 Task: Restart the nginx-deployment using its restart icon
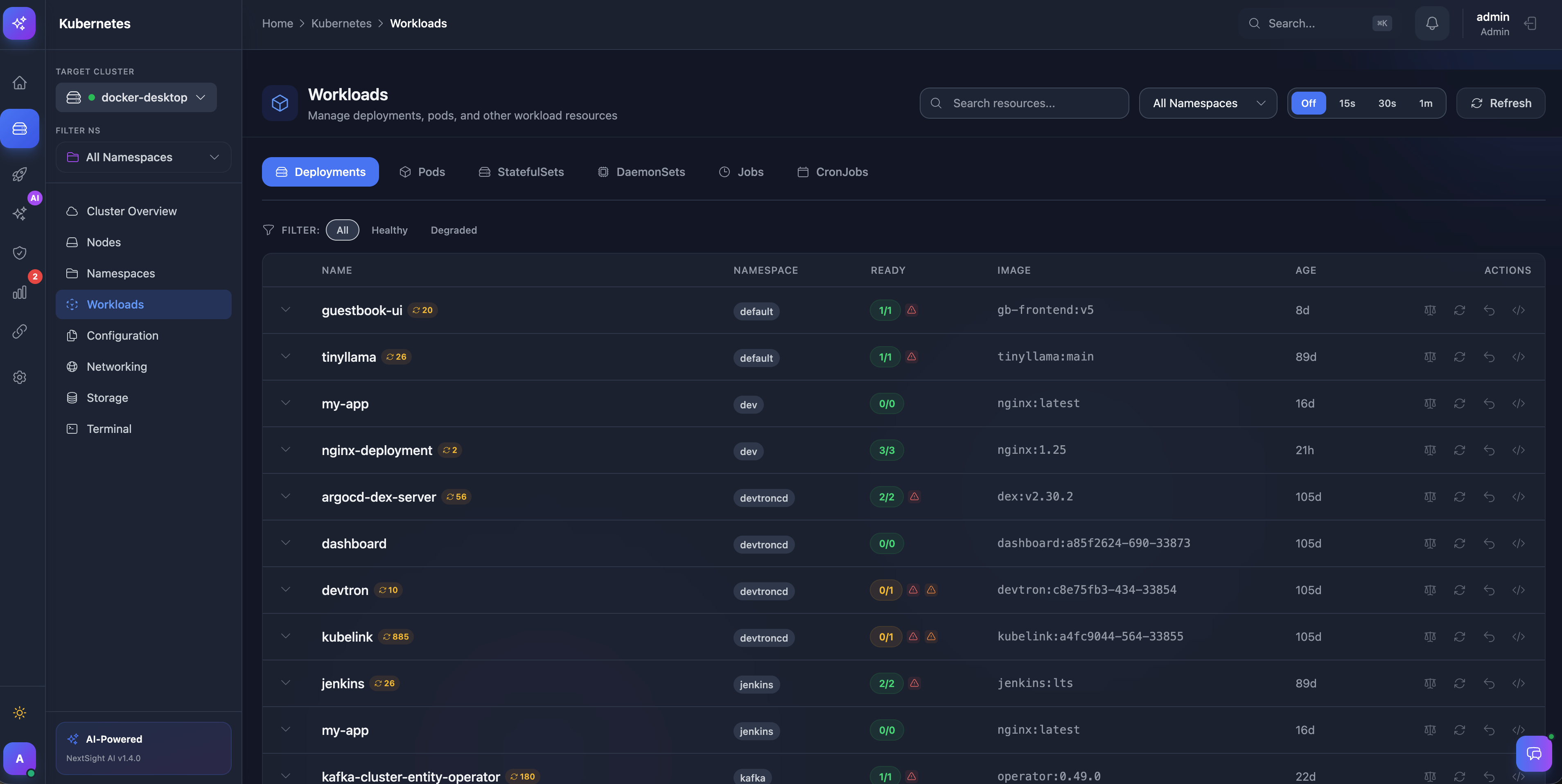click(x=1460, y=450)
